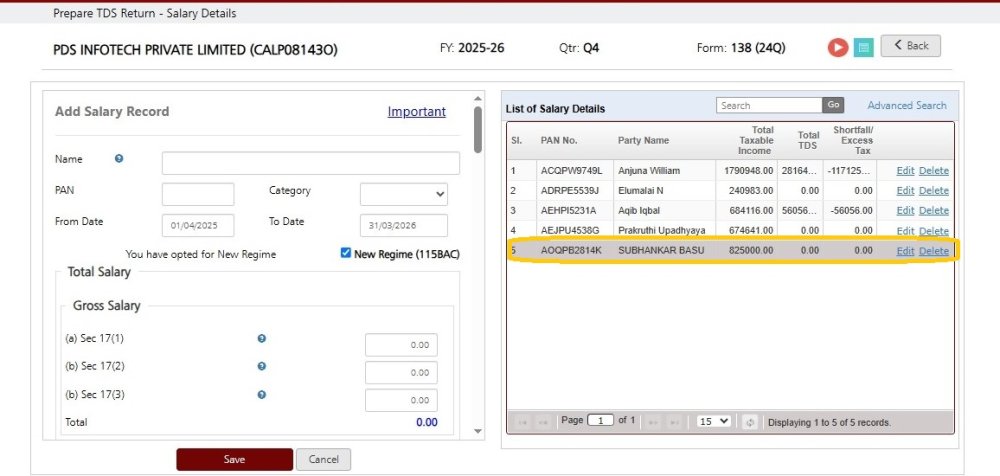
Task: Toggle the New Regime (115BAC) checkbox
Action: coord(346,253)
